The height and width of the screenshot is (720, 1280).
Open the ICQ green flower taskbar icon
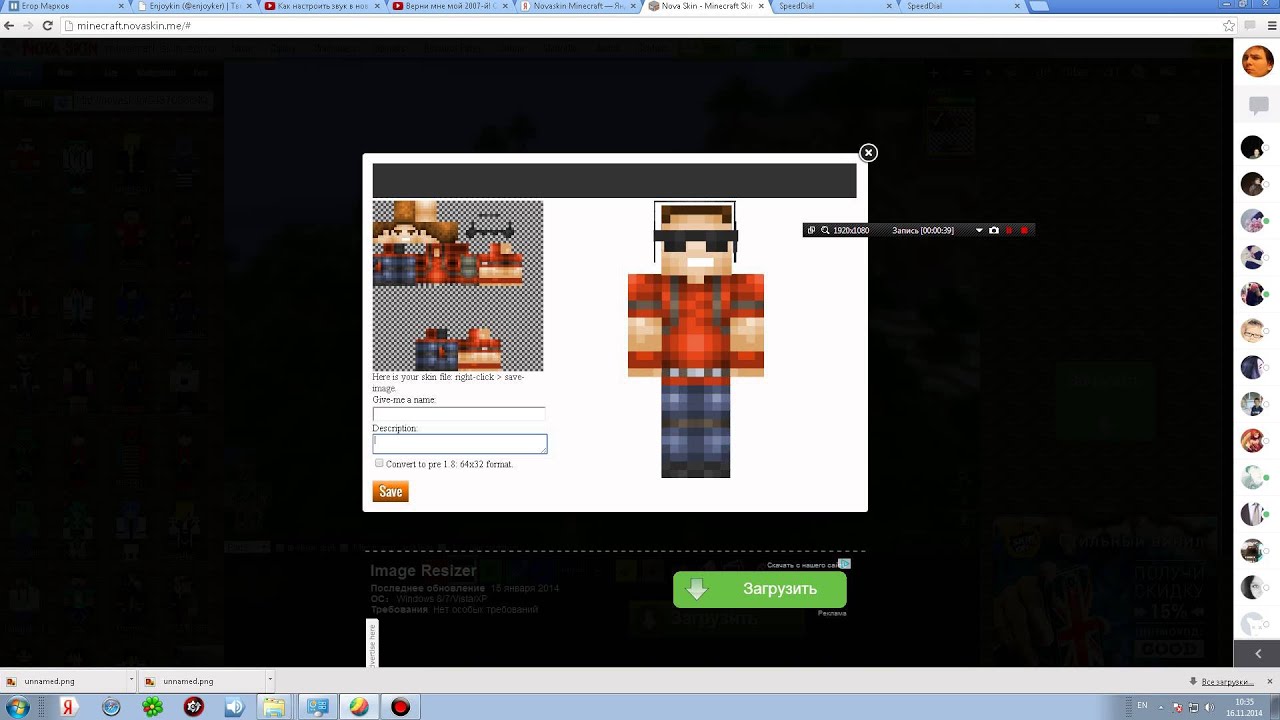[x=152, y=707]
